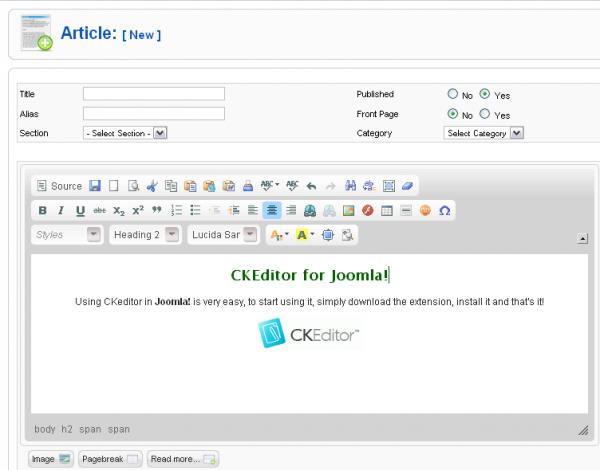Click the Pagebreak button
Screen dimensions: 600x470
click(110, 459)
